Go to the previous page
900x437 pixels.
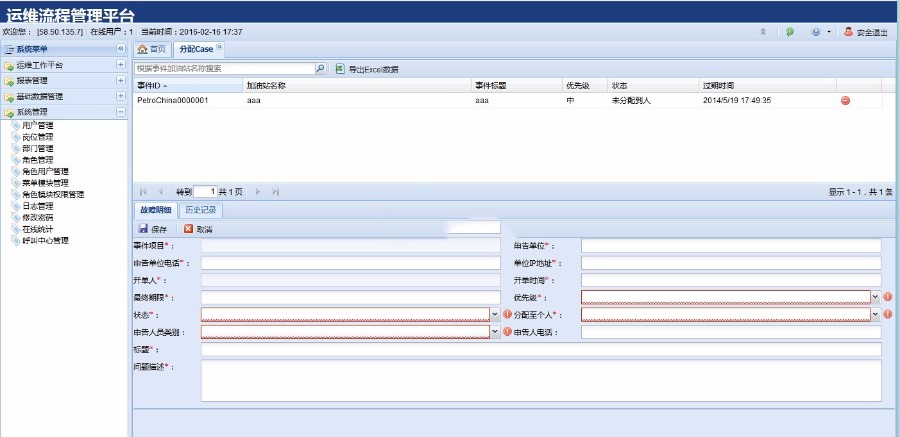(161, 192)
